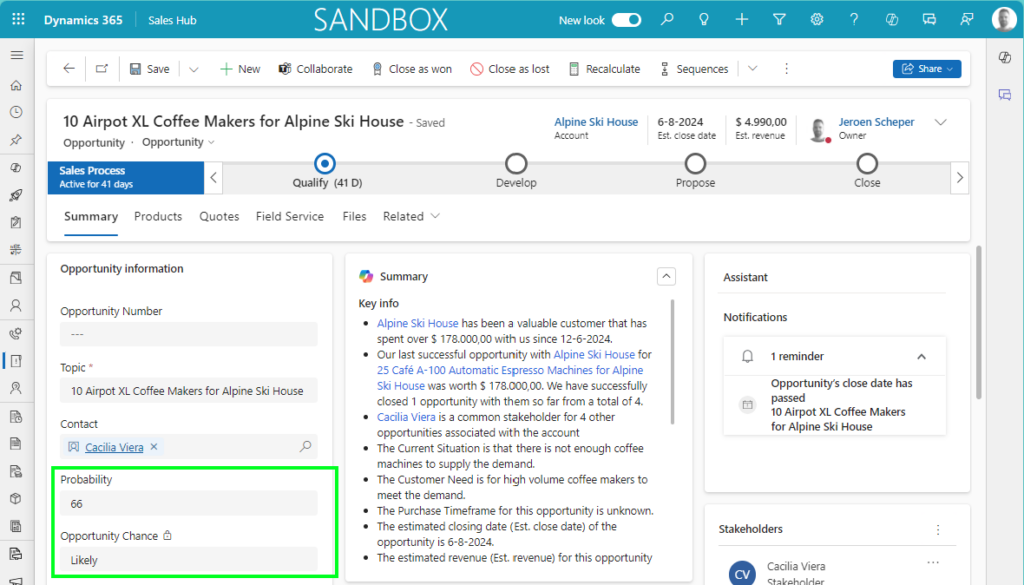Open Cacilia Viera link in summary
The image size is (1024, 585).
point(406,417)
